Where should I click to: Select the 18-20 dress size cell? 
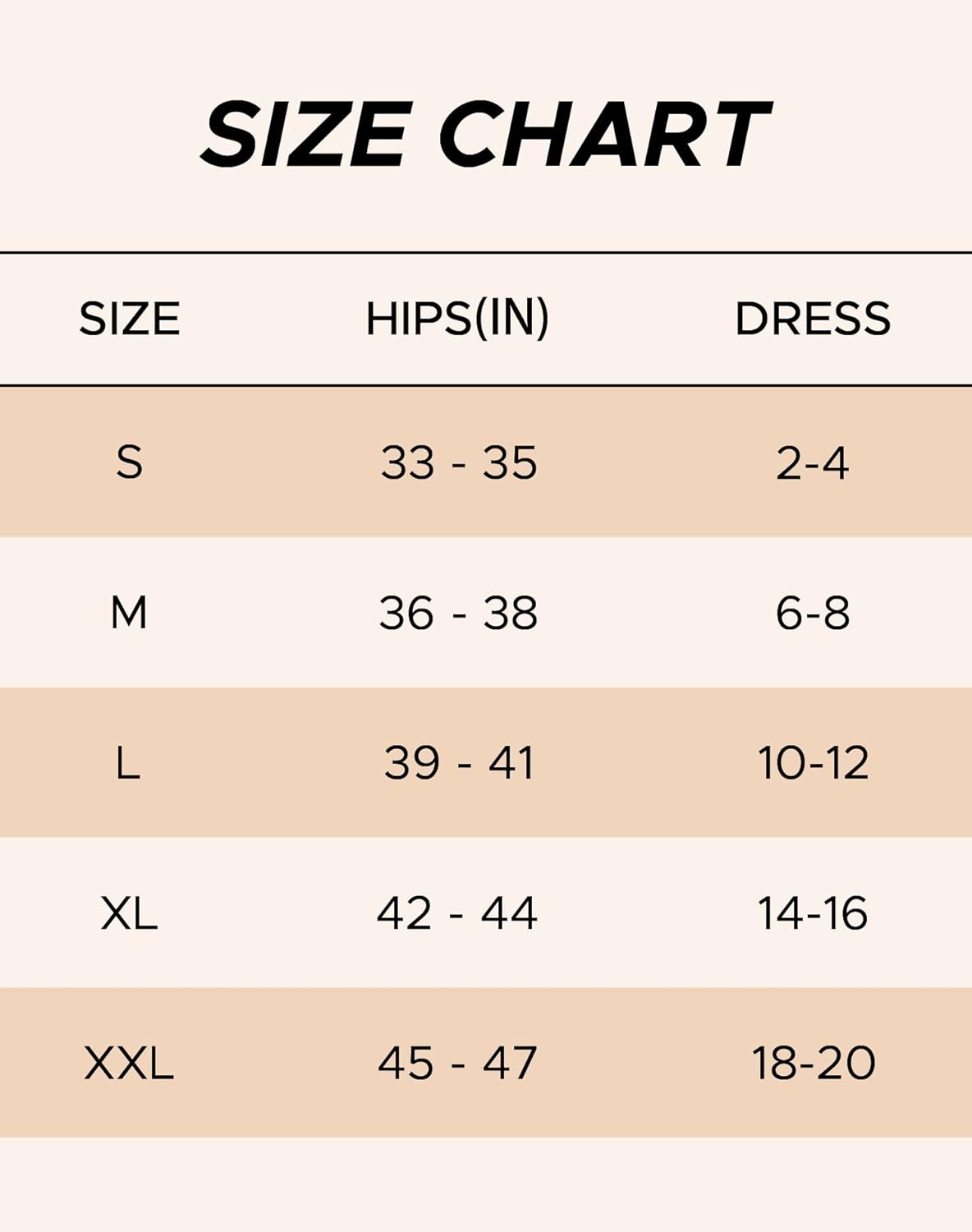814,1063
